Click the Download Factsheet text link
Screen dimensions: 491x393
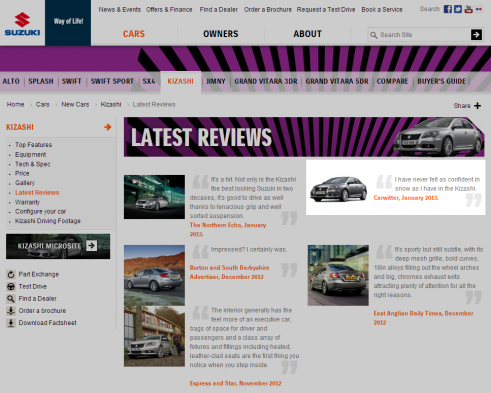(47, 323)
